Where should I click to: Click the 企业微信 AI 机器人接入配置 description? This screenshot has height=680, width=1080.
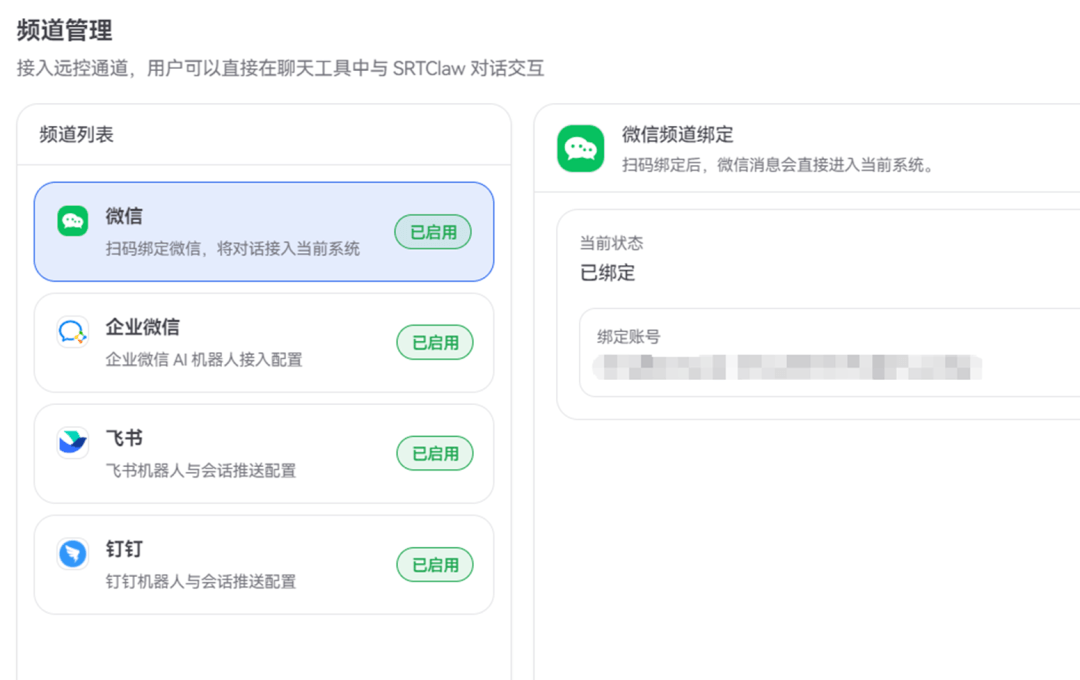[x=204, y=359]
